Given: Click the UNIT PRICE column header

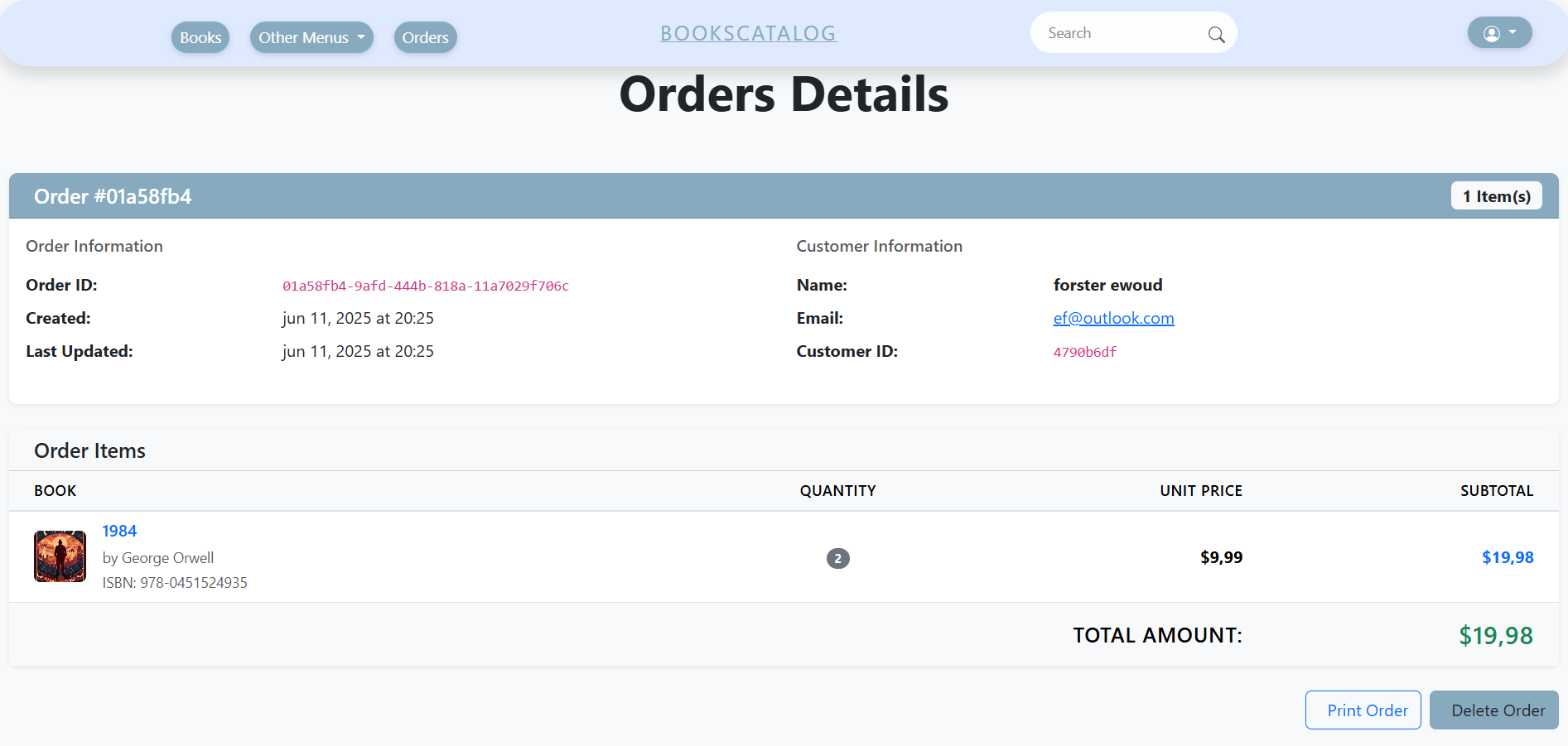Looking at the screenshot, I should click(1201, 491).
